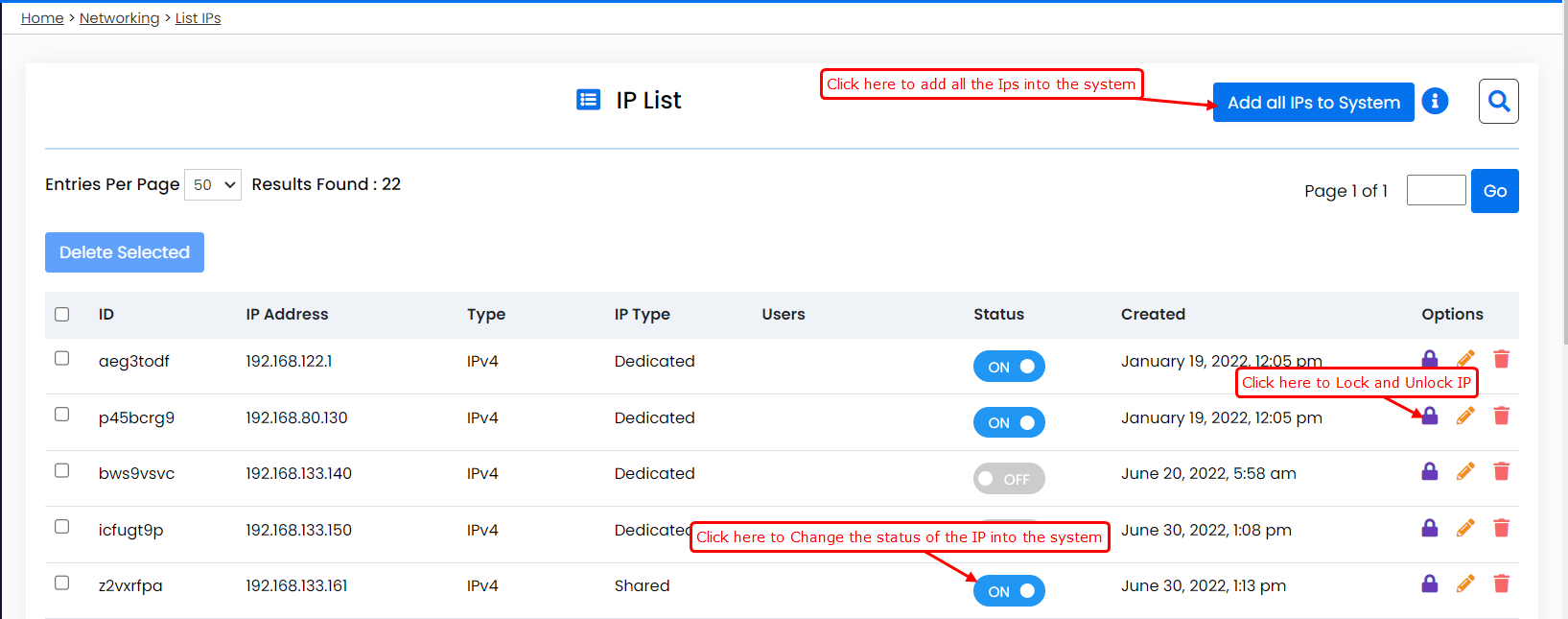This screenshot has width=1568, height=619.
Task: Turn off status for aeg3todf
Action: (x=1009, y=367)
